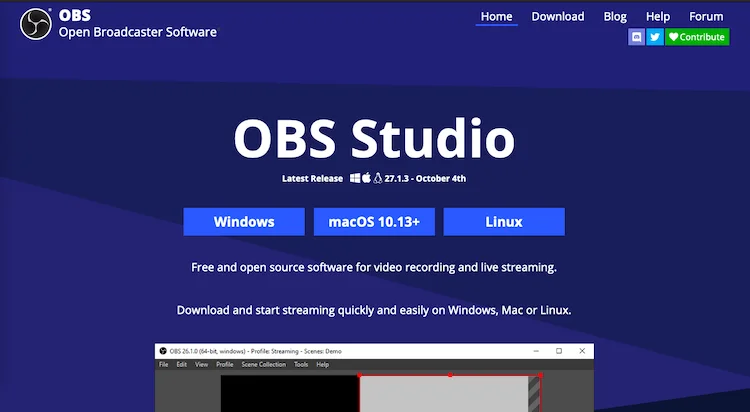
Task: Click the Linux penguin icon beside Latest Release
Action: pos(378,178)
